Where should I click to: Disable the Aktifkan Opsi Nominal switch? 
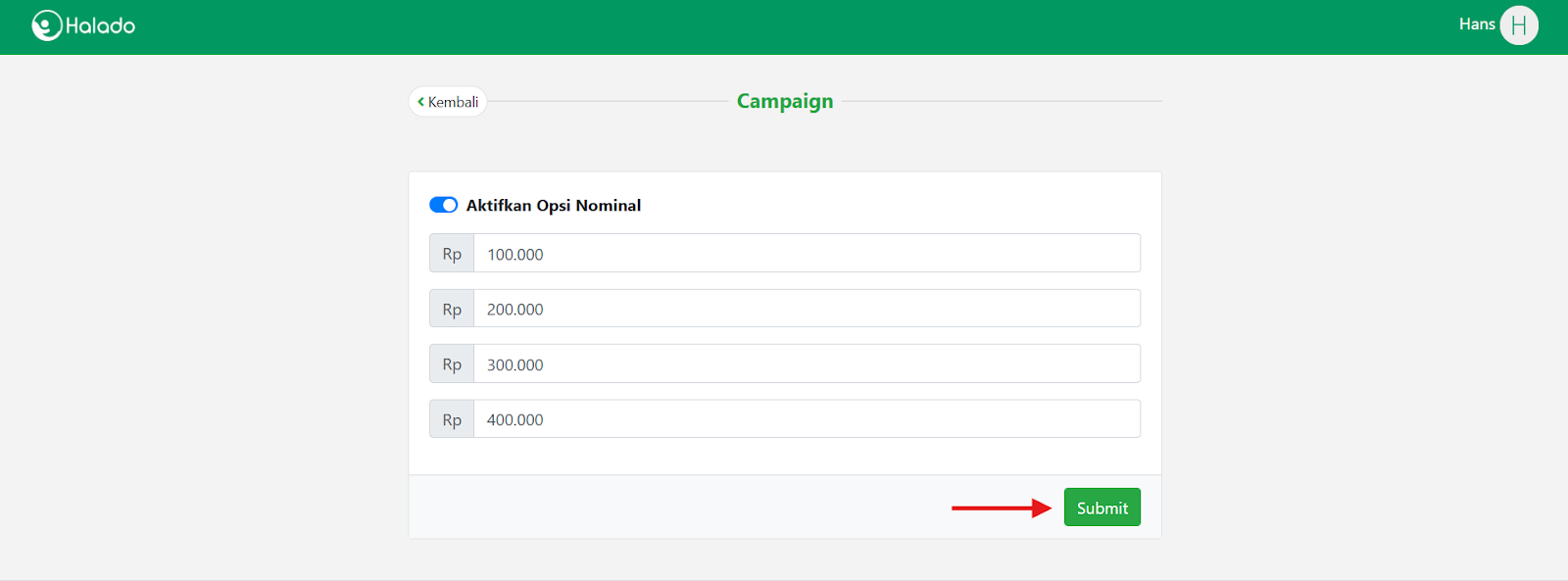[443, 205]
